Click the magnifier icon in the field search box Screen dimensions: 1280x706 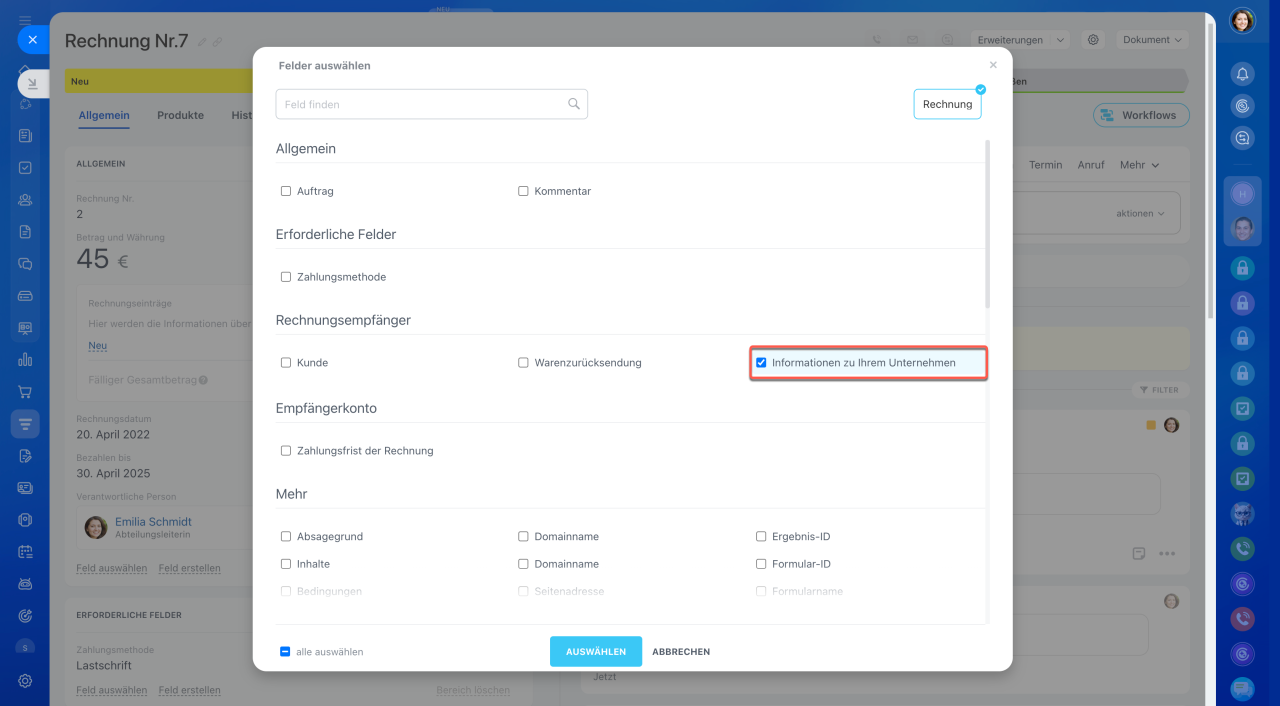coord(574,104)
